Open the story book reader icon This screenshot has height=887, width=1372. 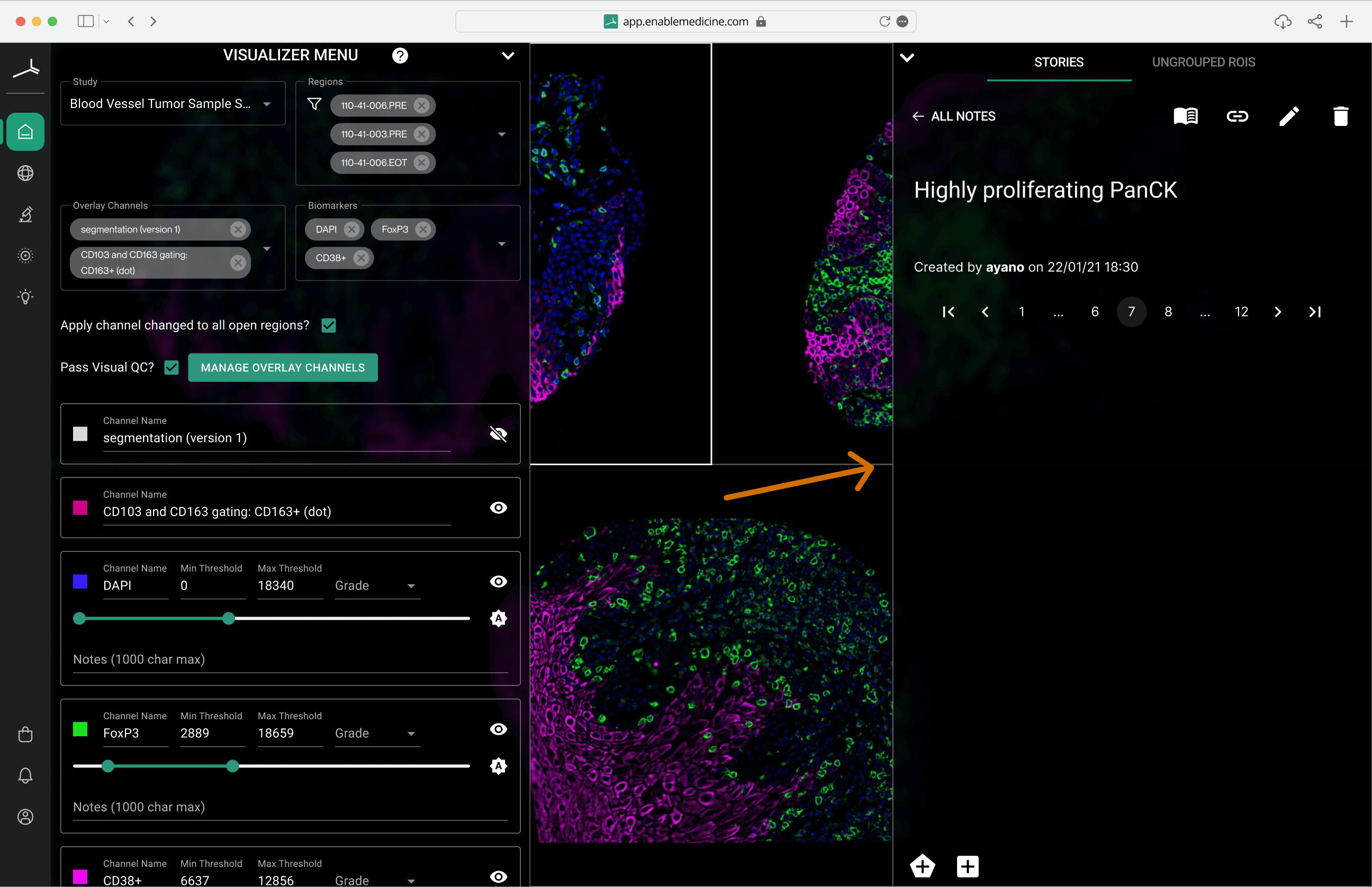[x=1185, y=116]
